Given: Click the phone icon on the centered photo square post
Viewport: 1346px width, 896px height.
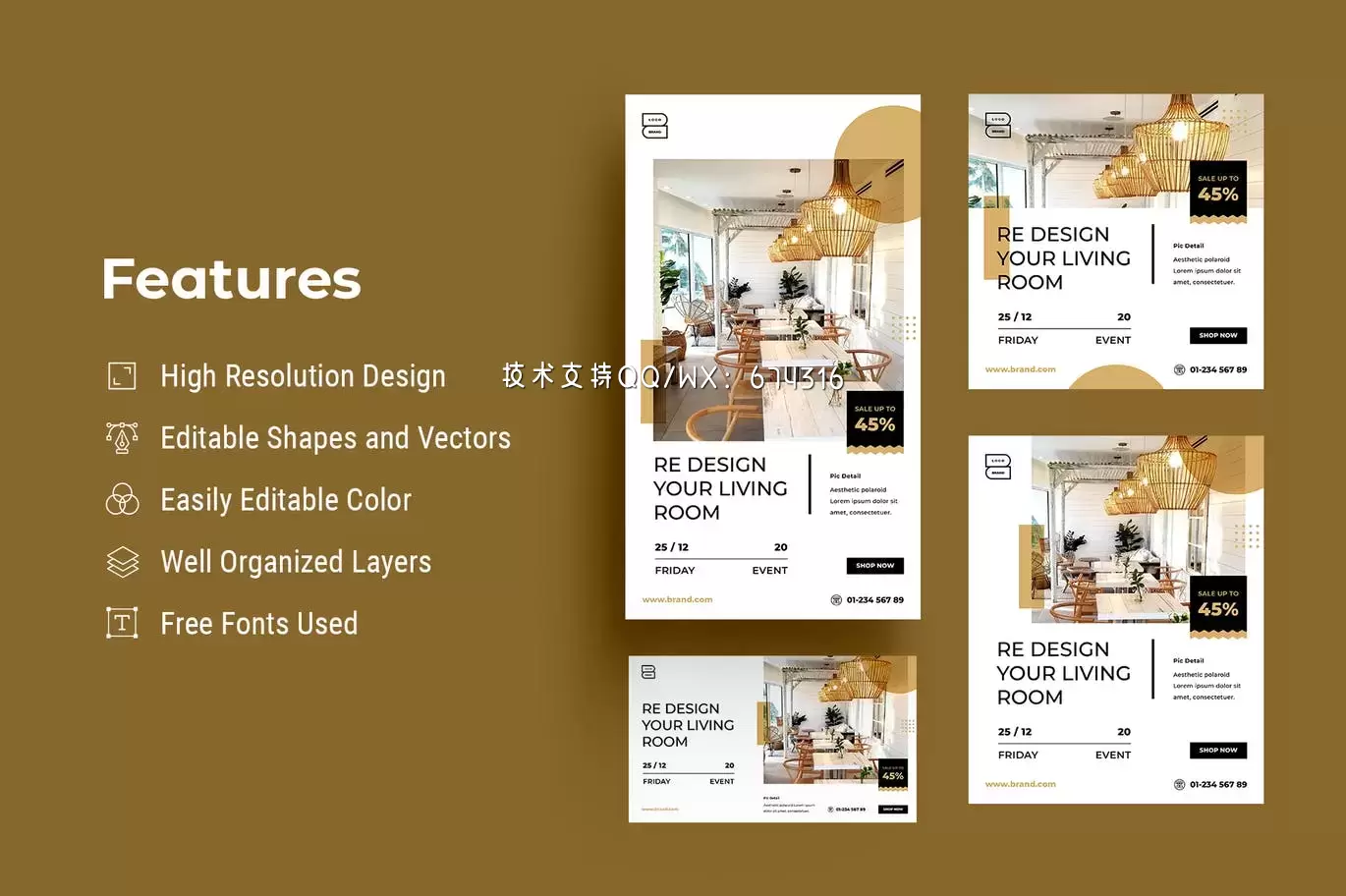Looking at the screenshot, I should (x=1179, y=784).
